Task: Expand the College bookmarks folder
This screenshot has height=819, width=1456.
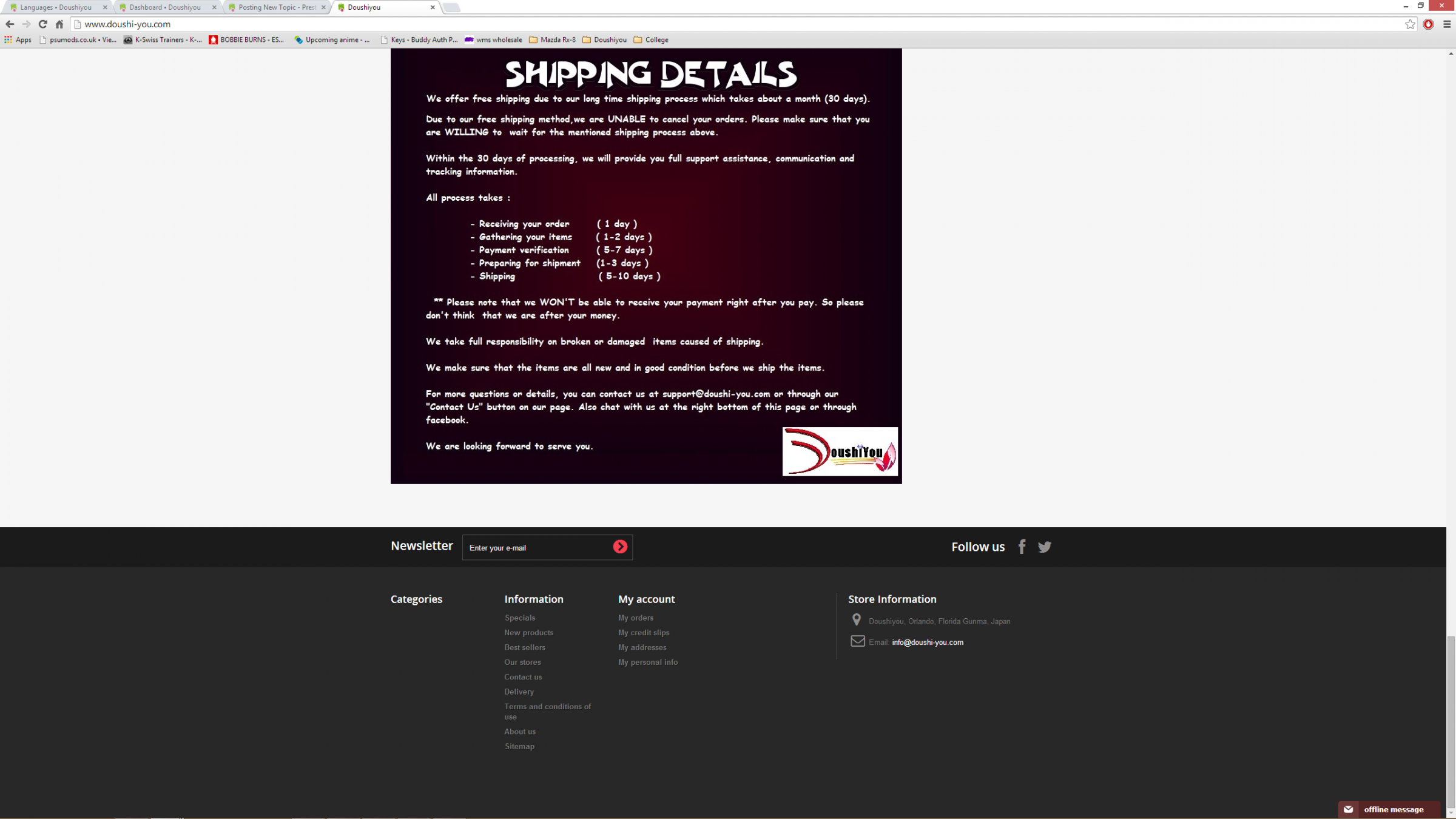Action: pos(651,40)
